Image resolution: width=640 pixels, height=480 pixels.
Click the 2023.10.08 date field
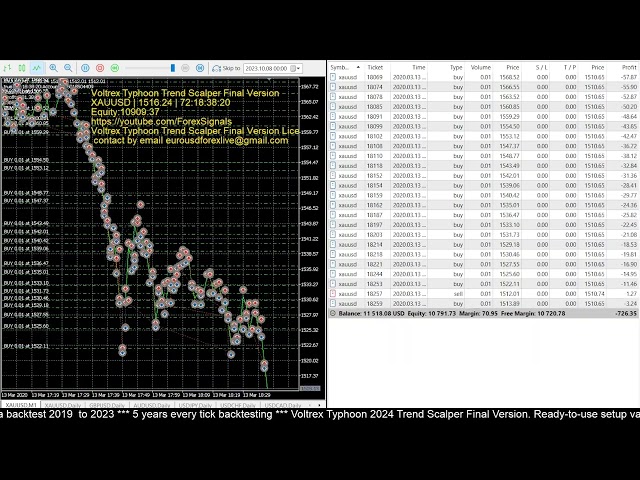coord(265,68)
